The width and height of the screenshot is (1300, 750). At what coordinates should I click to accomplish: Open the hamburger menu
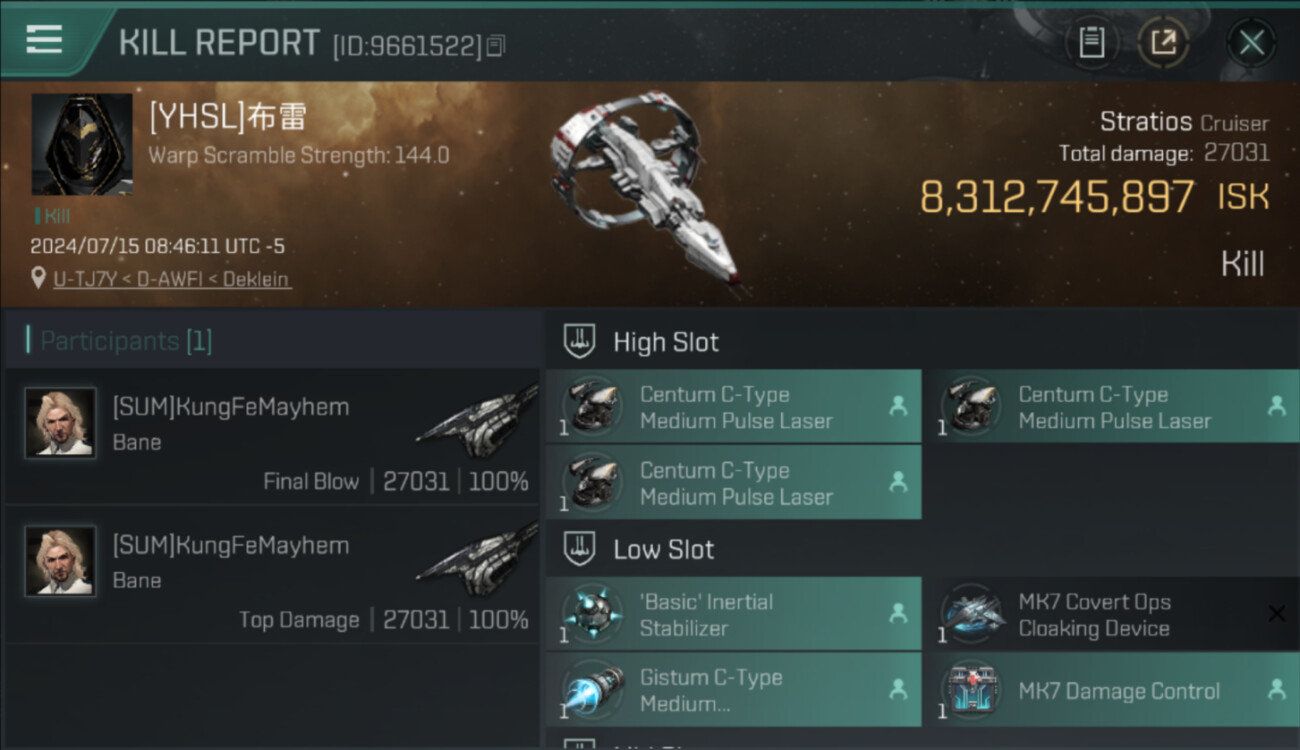coord(44,39)
